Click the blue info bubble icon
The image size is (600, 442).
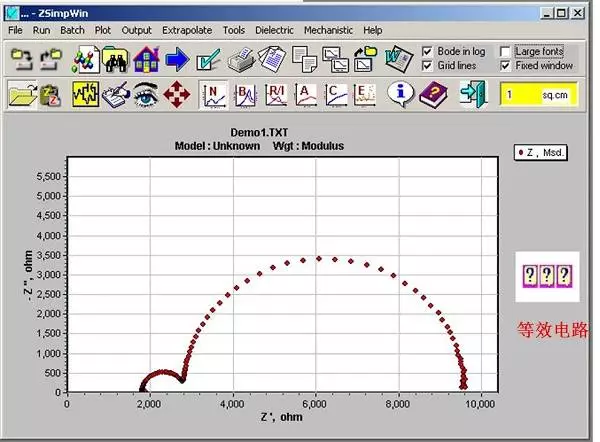(400, 94)
